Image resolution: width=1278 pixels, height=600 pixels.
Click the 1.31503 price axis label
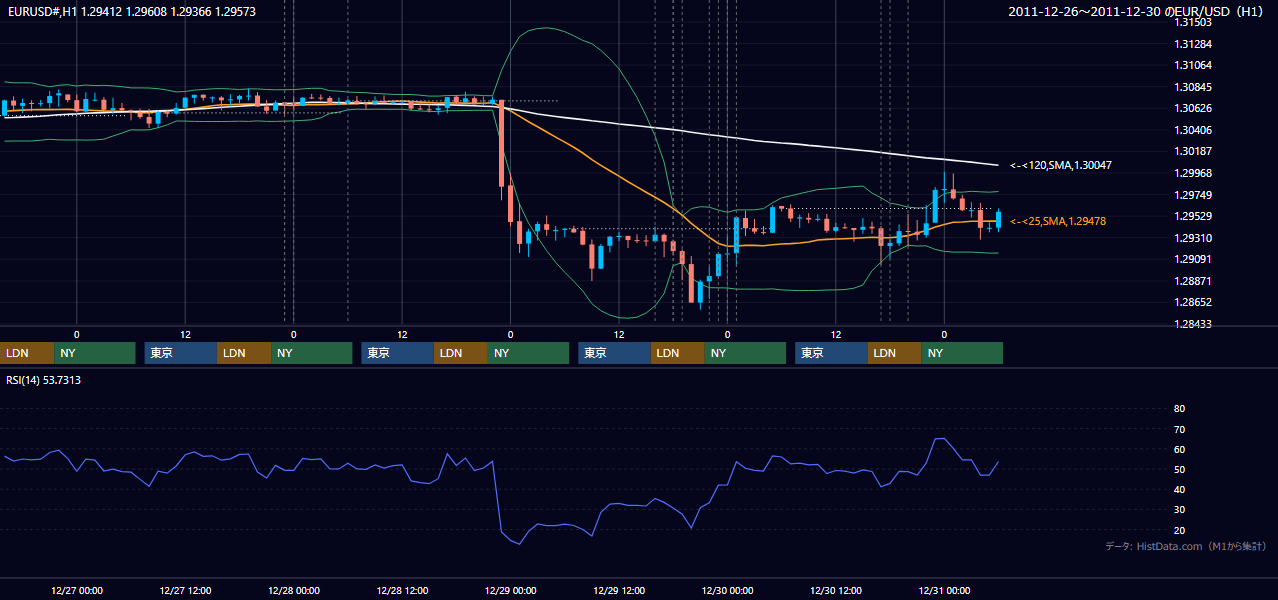click(1193, 22)
